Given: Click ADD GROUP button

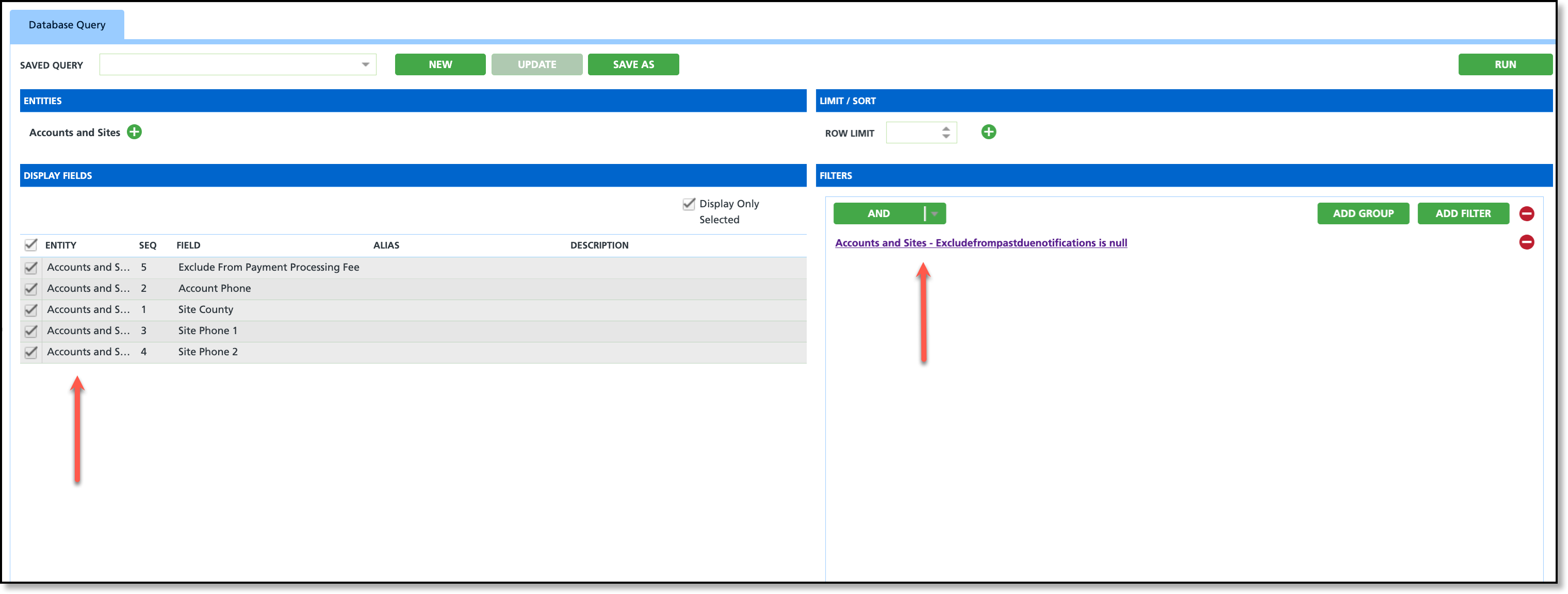Looking at the screenshot, I should tap(1363, 213).
